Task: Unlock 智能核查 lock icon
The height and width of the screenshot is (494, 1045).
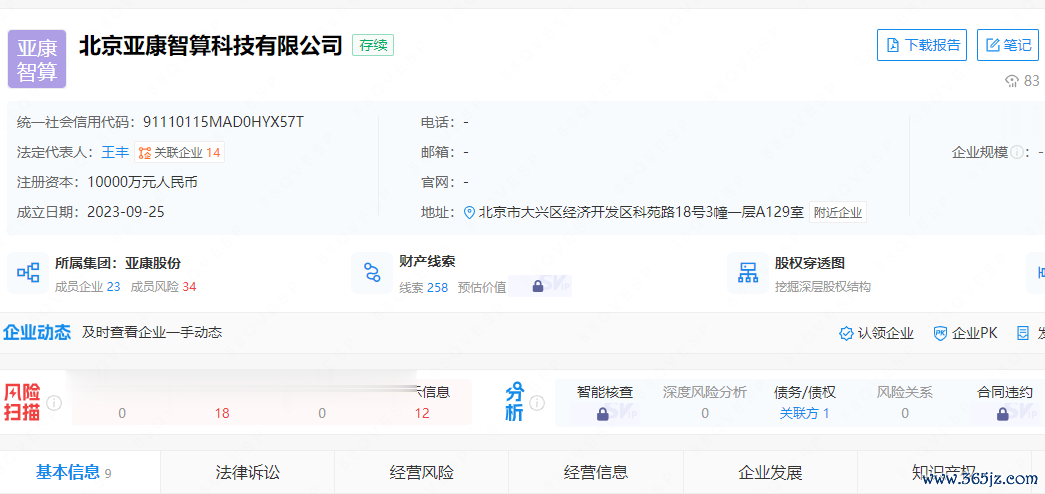Action: (x=603, y=414)
